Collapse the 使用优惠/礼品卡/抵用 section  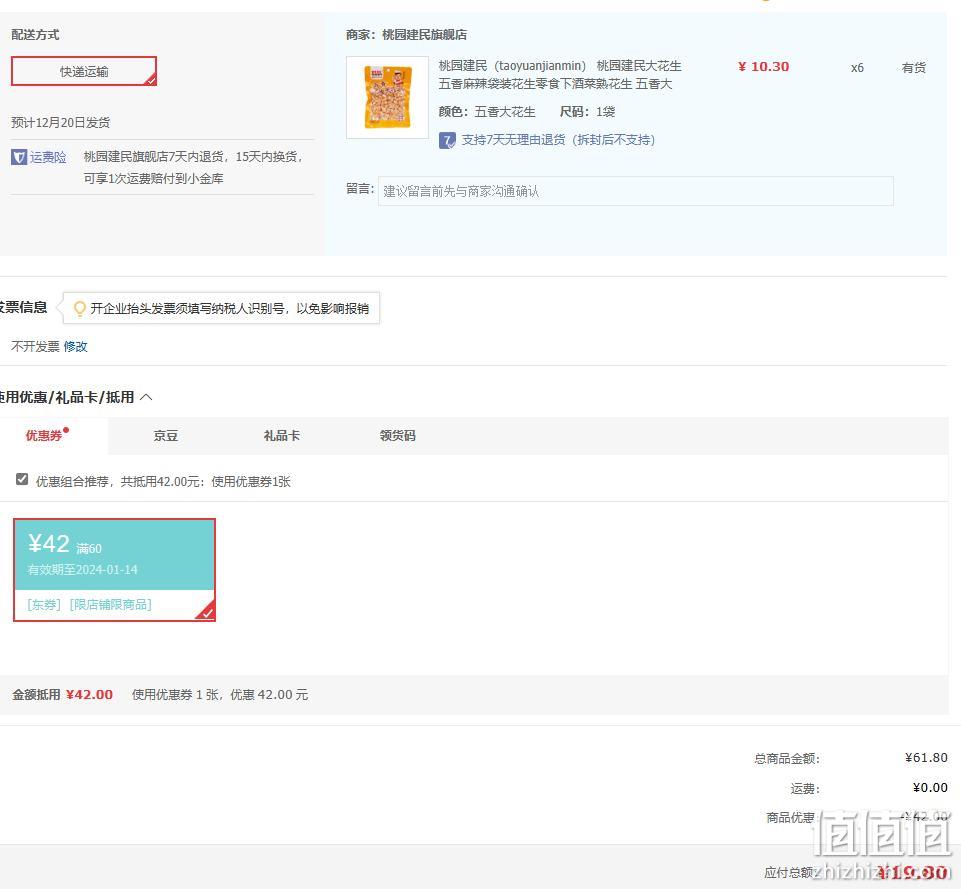coord(146,397)
